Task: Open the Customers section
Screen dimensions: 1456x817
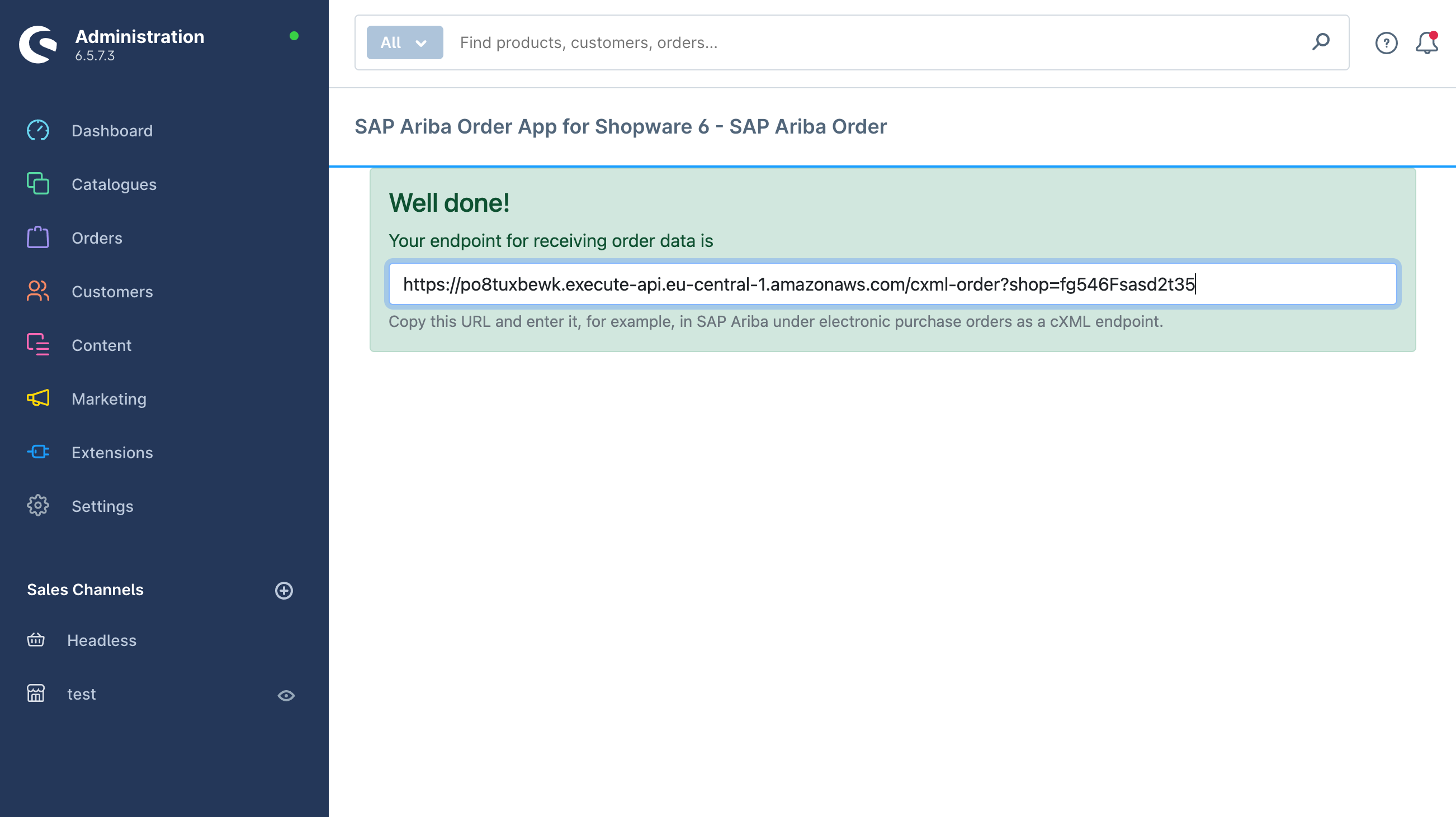Action: (x=112, y=291)
